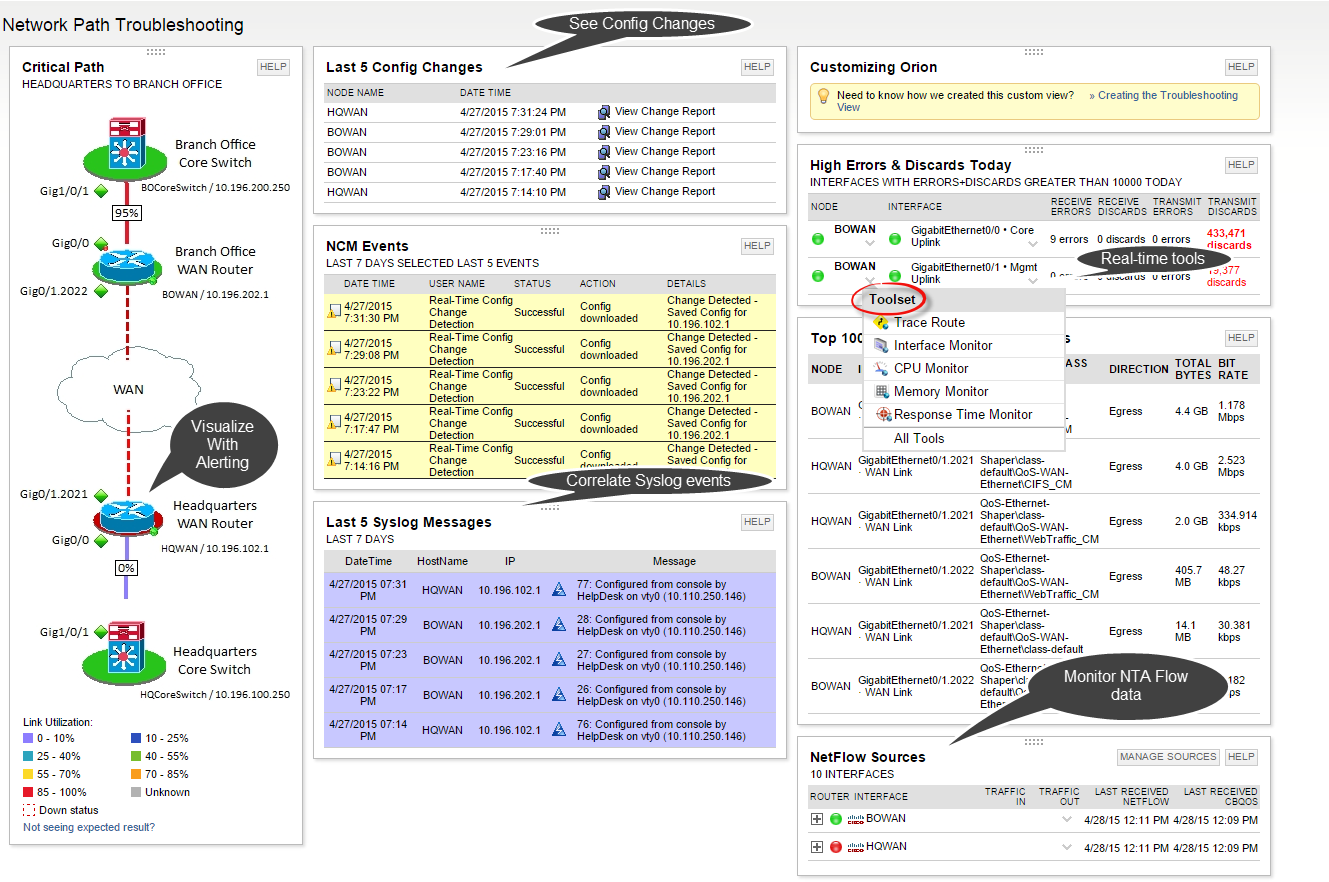Click HELP in the Critical Path panel
This screenshot has width=1329, height=882.
[273, 67]
